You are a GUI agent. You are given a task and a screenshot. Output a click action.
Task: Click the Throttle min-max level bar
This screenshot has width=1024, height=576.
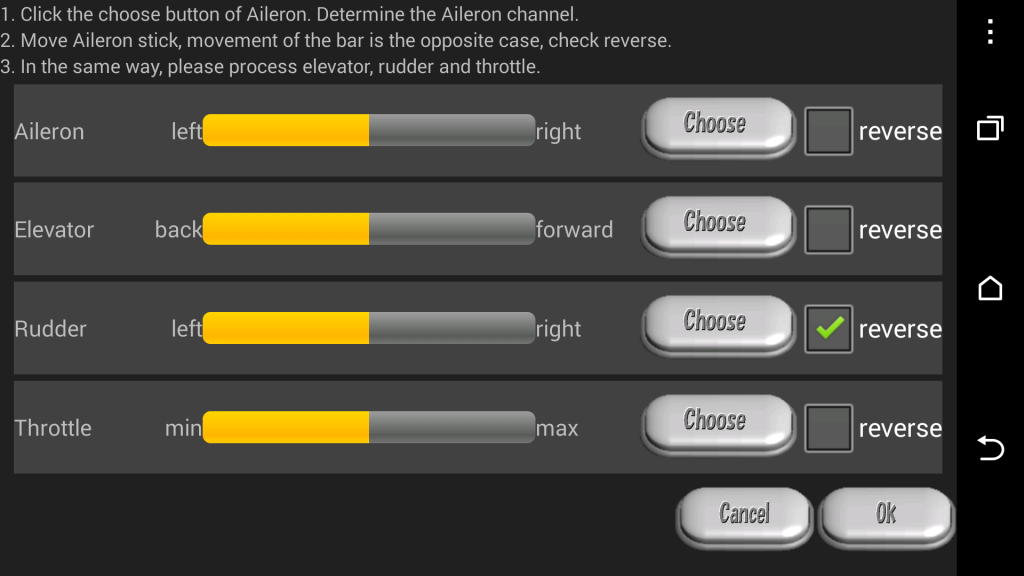point(369,427)
